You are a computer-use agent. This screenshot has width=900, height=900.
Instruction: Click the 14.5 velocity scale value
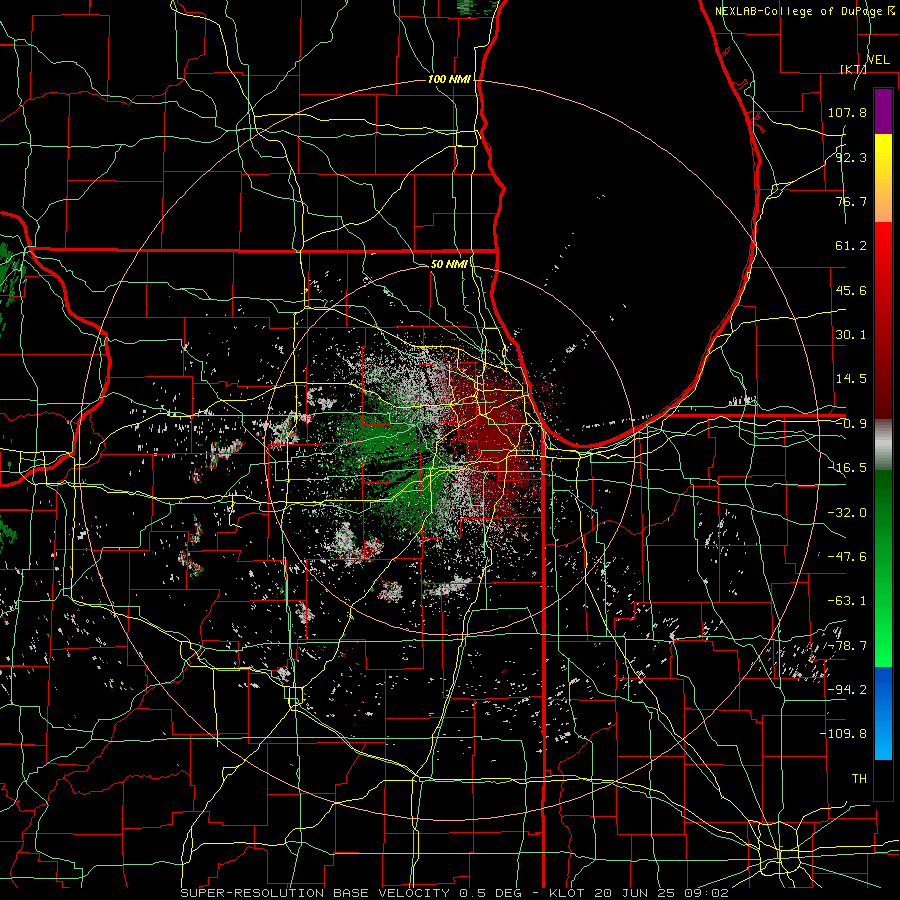pyautogui.click(x=851, y=379)
